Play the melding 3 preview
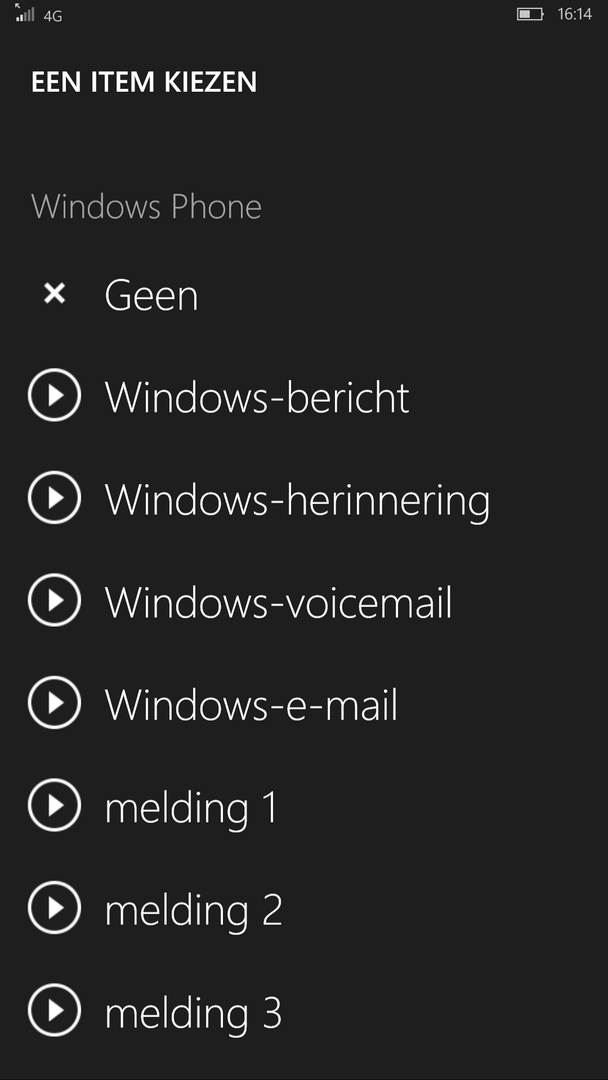Image resolution: width=608 pixels, height=1080 pixels. coord(54,1012)
